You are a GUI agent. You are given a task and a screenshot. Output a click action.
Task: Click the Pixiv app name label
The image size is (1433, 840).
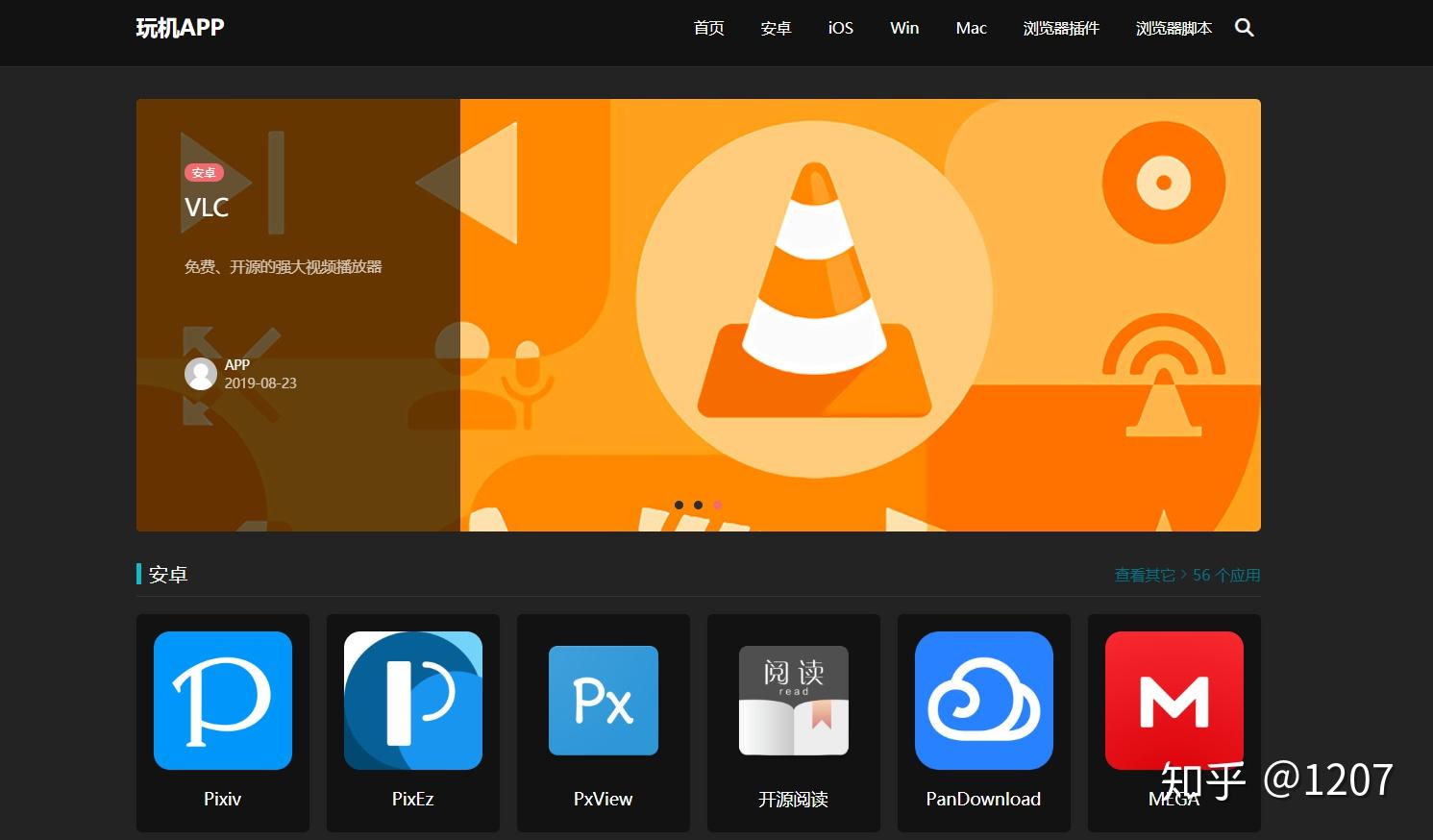(223, 799)
